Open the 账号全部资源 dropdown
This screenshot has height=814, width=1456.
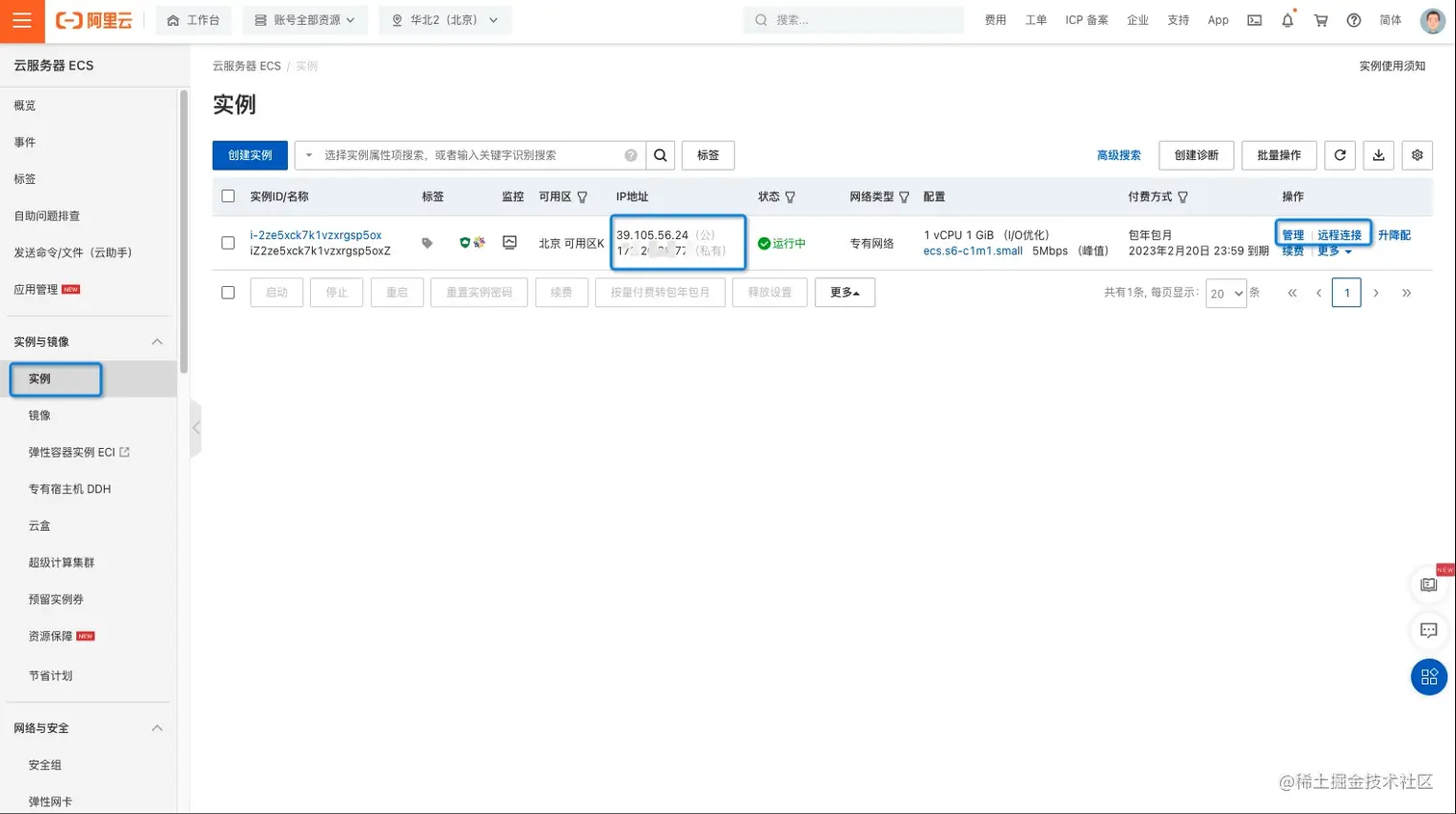pos(305,20)
